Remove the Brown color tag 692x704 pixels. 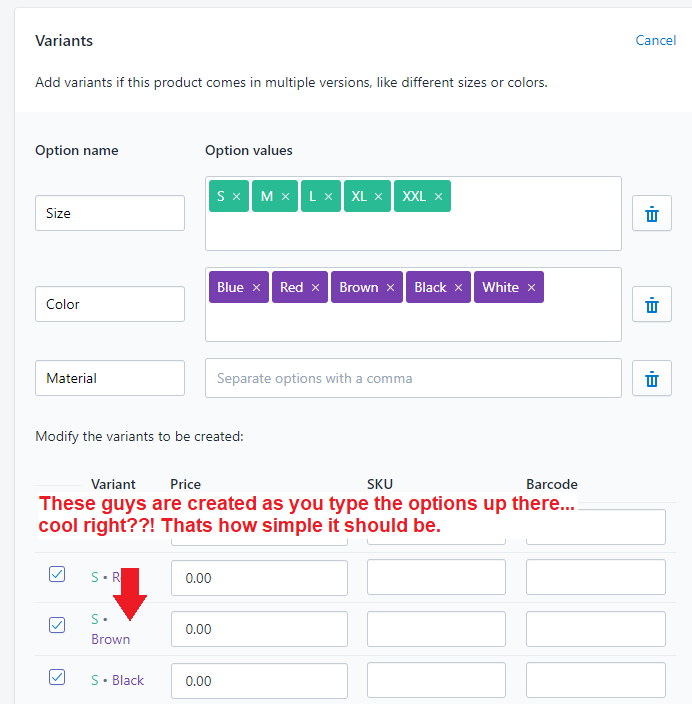pos(391,287)
